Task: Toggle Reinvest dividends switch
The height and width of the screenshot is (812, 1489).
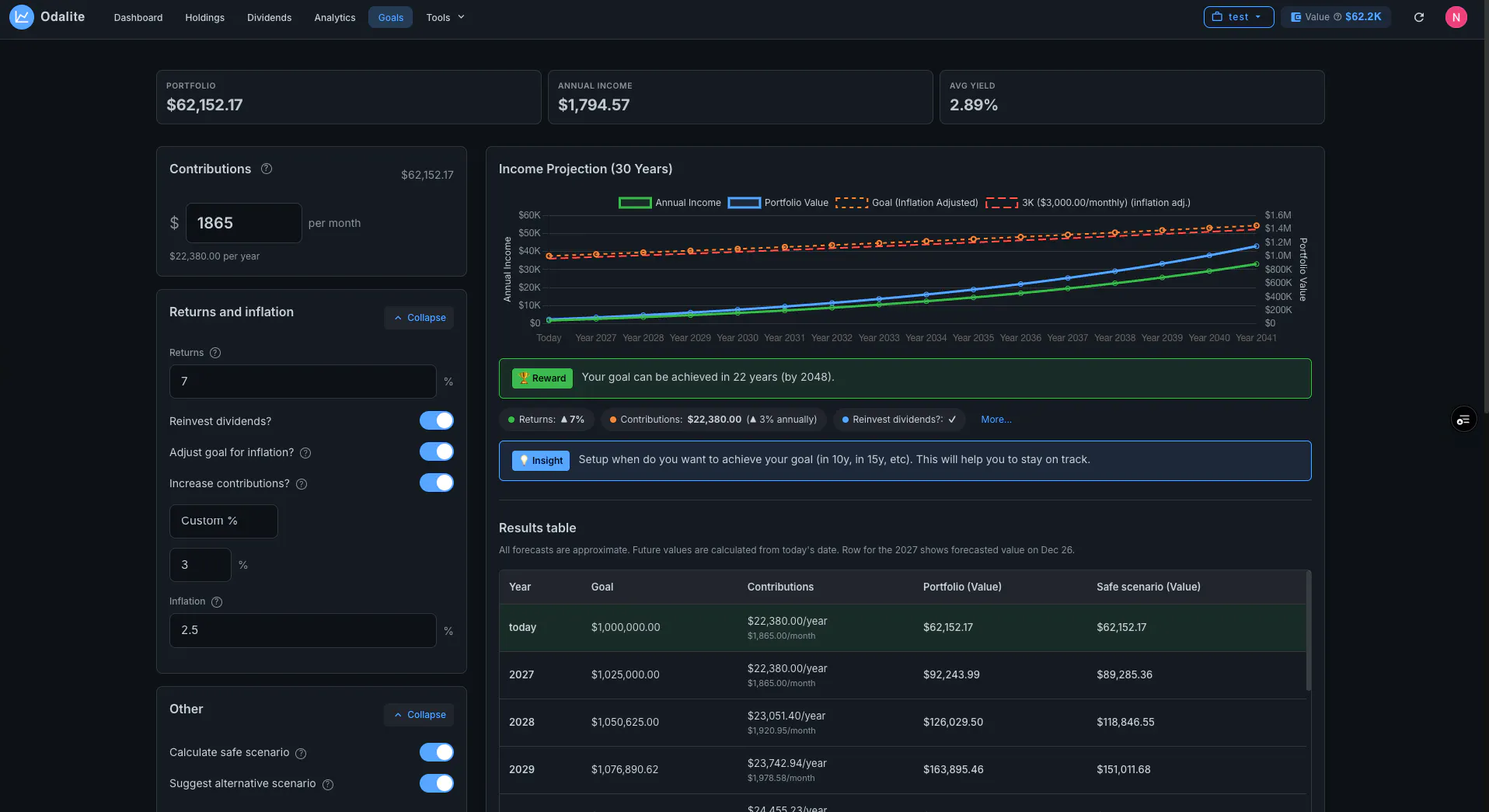Action: coord(437,420)
